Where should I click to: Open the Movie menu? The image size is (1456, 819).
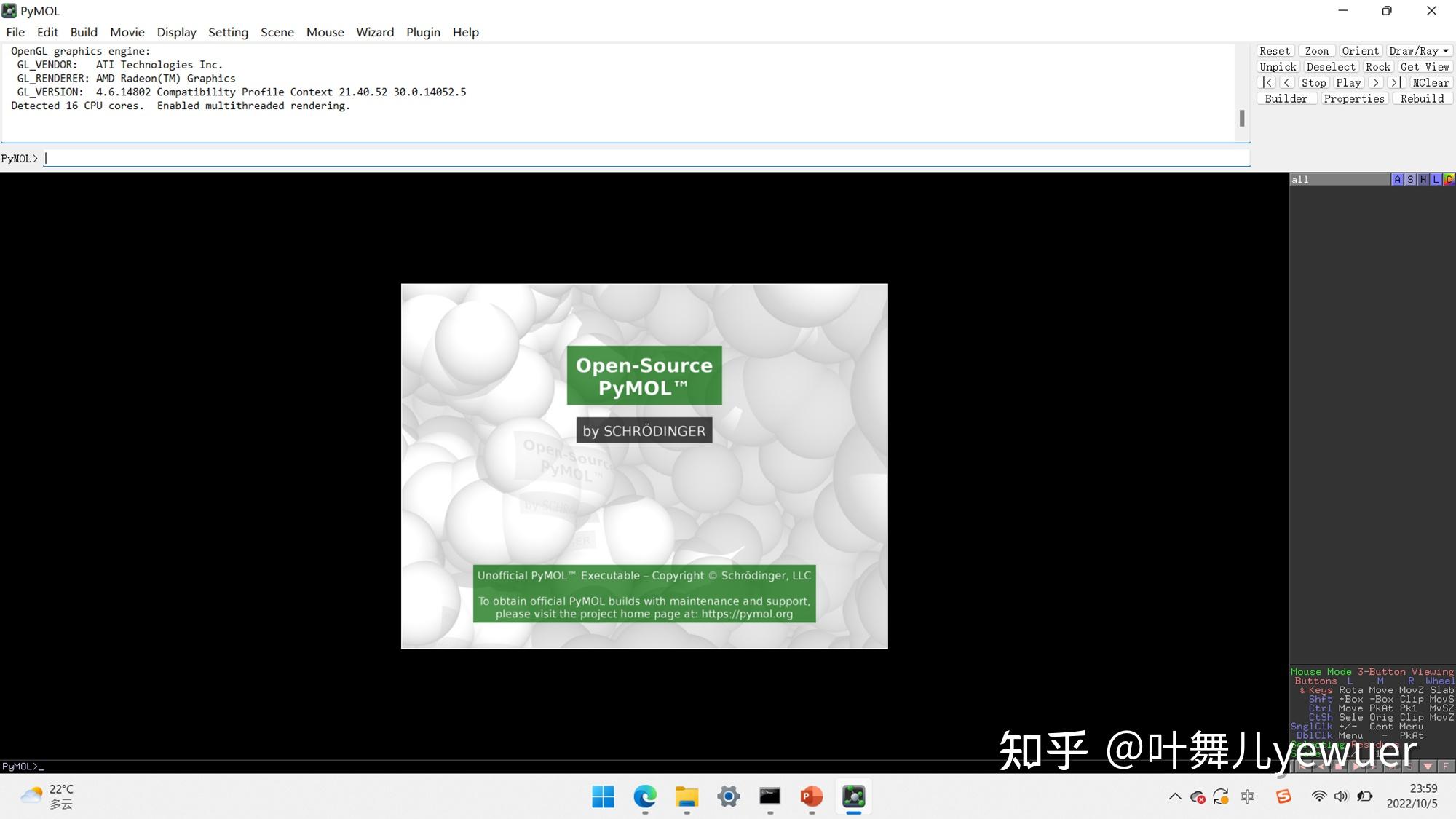coord(127,32)
